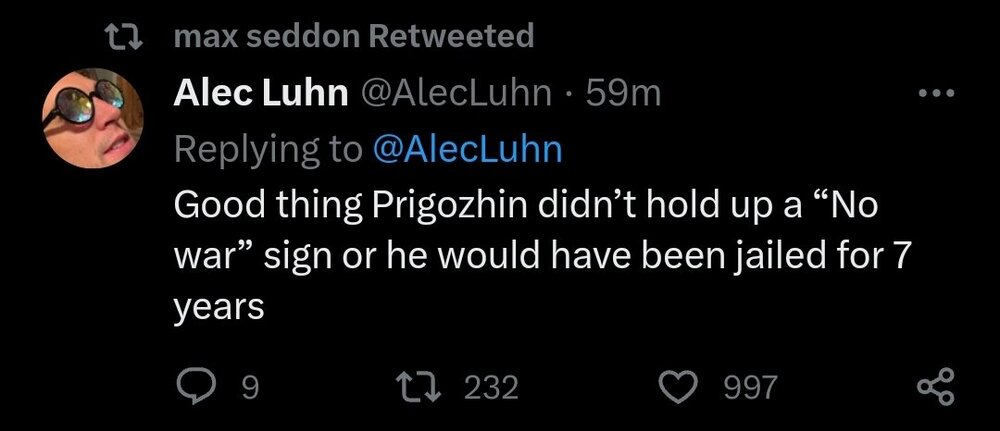
Task: Click the "max seddon Retweeted" label
Action: click(x=353, y=38)
